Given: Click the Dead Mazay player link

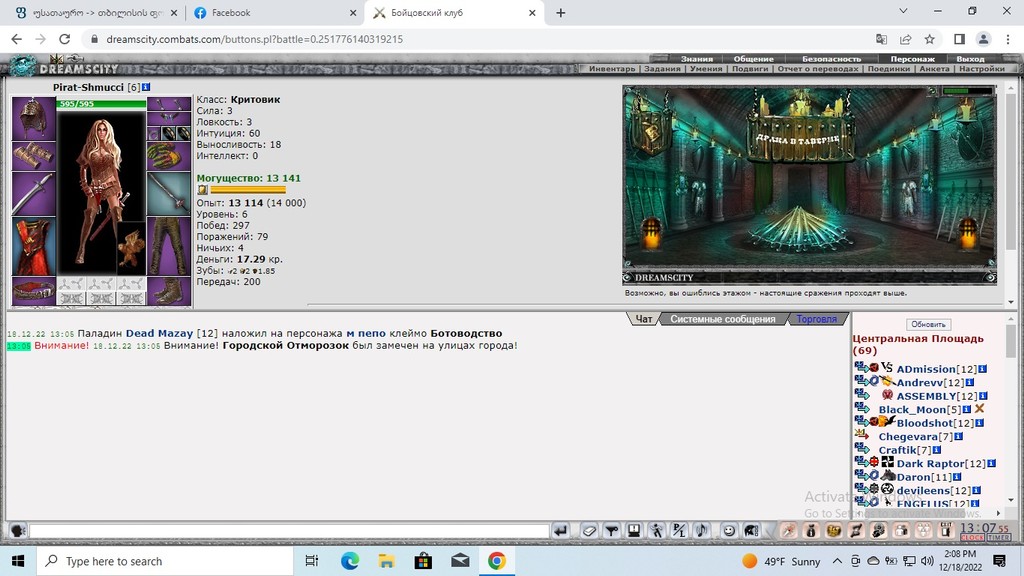Looking at the screenshot, I should coord(159,333).
